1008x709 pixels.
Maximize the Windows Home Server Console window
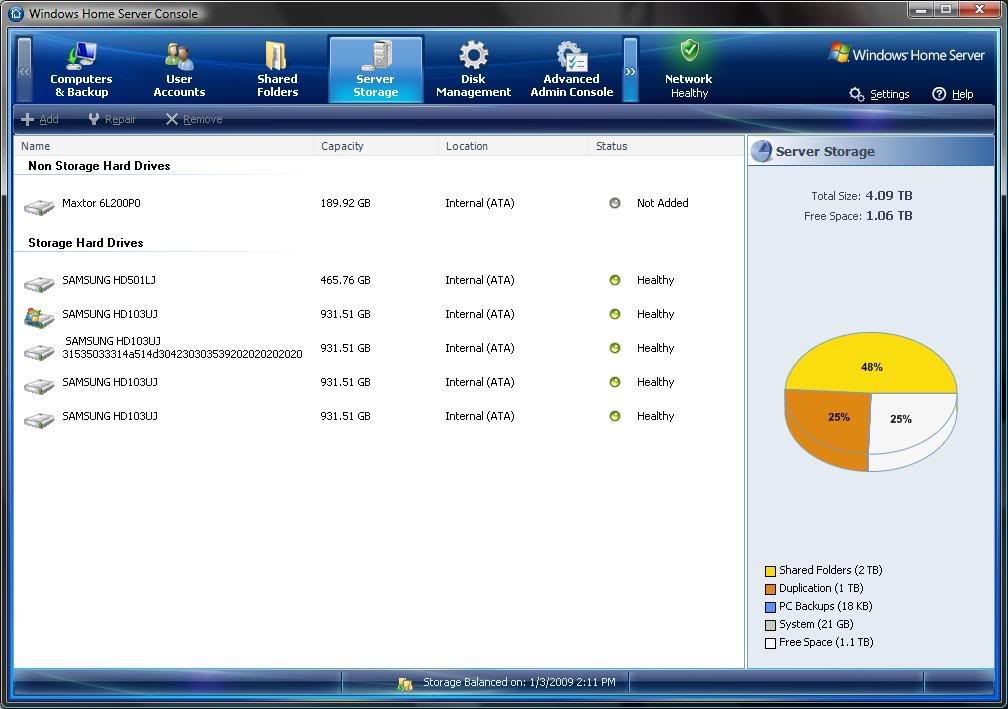click(x=946, y=10)
